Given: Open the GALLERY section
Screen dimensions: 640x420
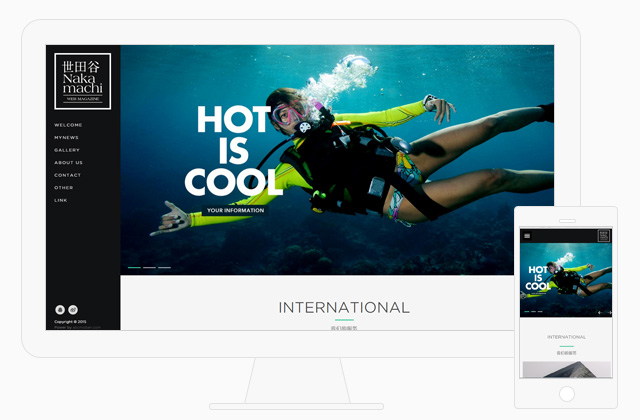Looking at the screenshot, I should click(67, 150).
